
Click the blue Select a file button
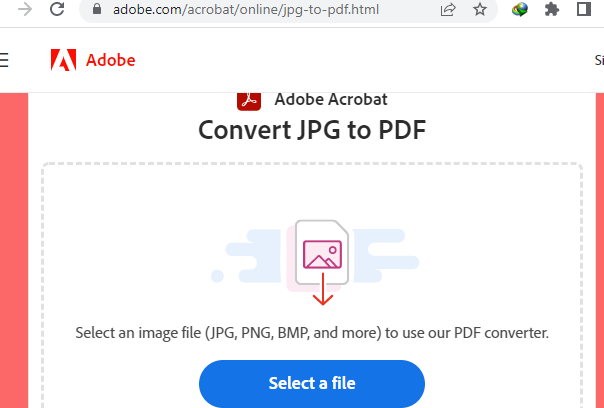312,383
